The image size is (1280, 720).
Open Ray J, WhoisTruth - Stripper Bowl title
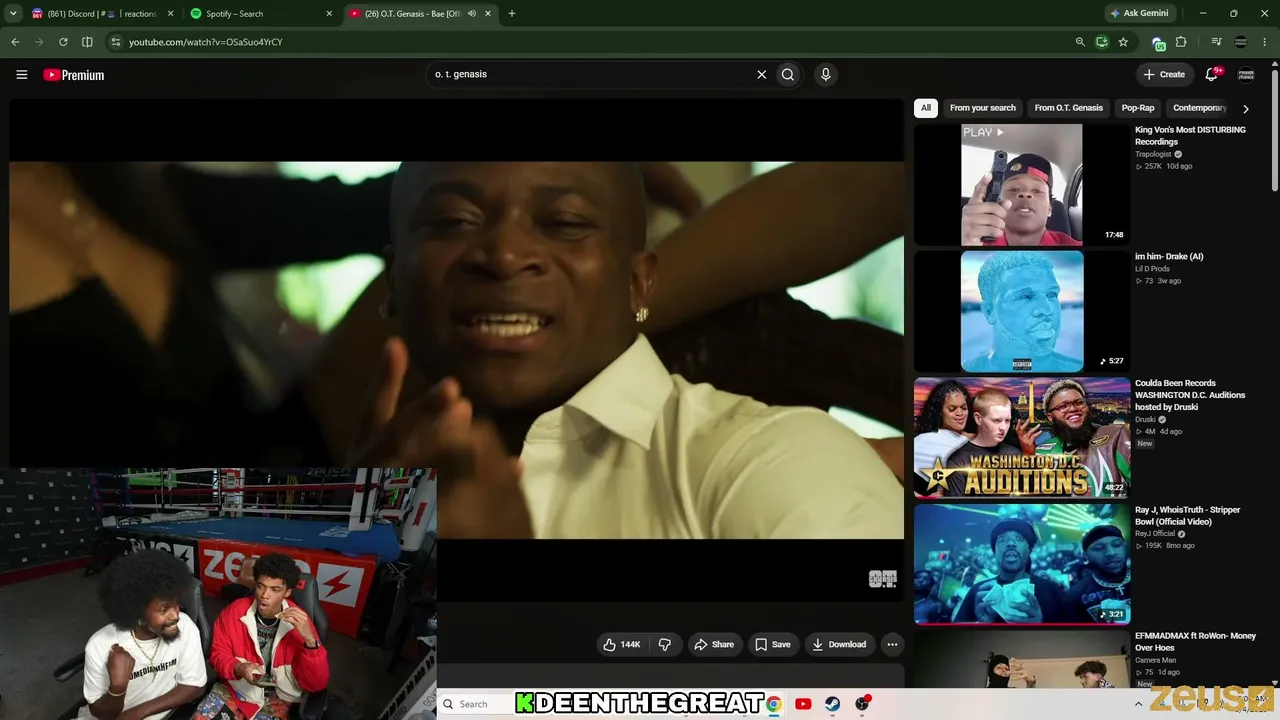[x=1187, y=516]
